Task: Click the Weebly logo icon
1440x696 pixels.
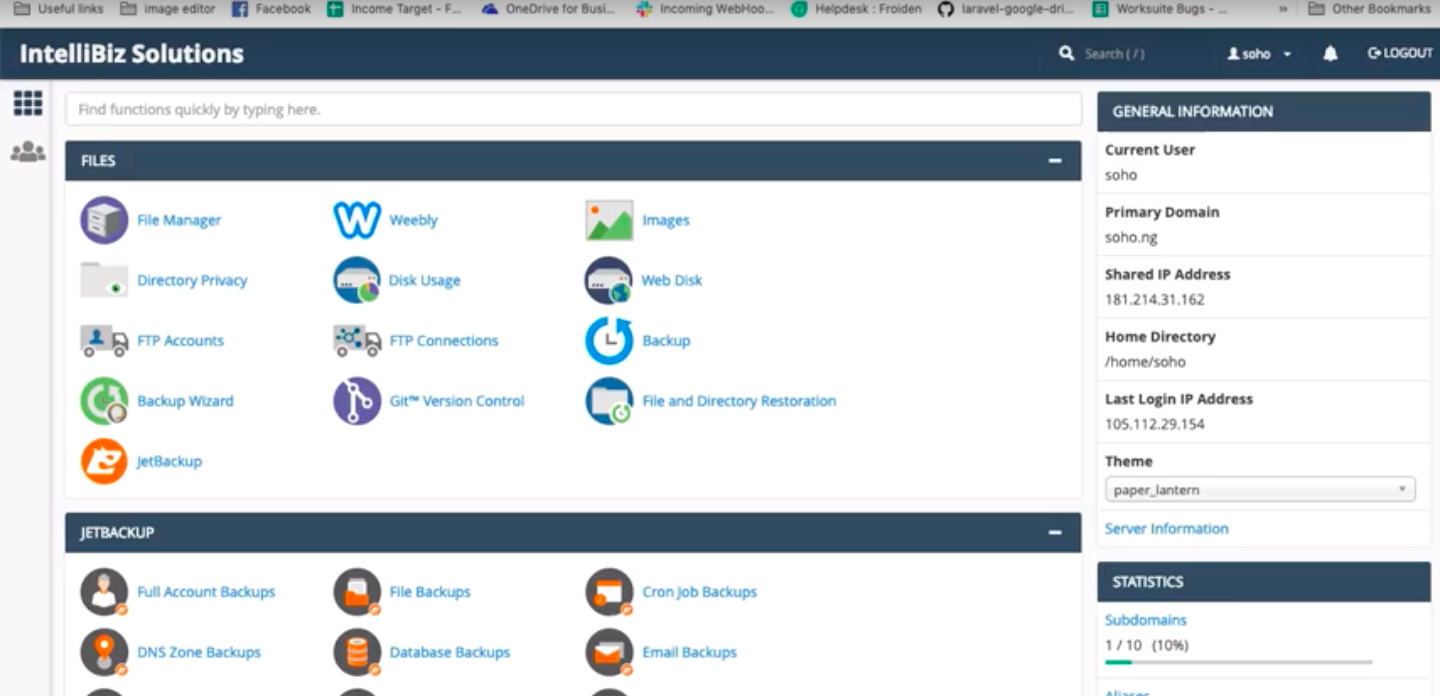Action: click(x=357, y=220)
